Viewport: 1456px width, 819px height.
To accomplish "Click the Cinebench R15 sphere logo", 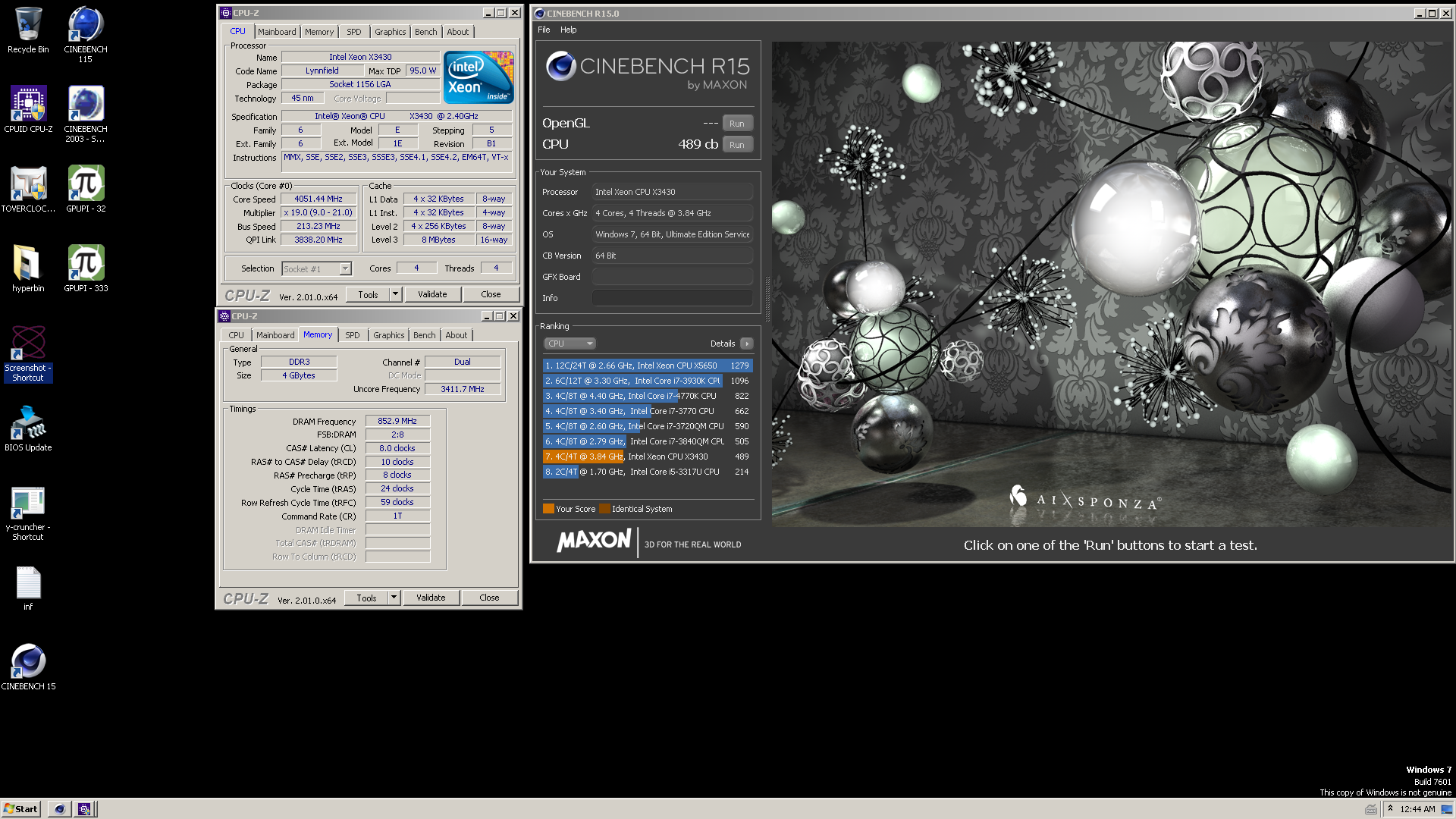I will click(x=561, y=67).
